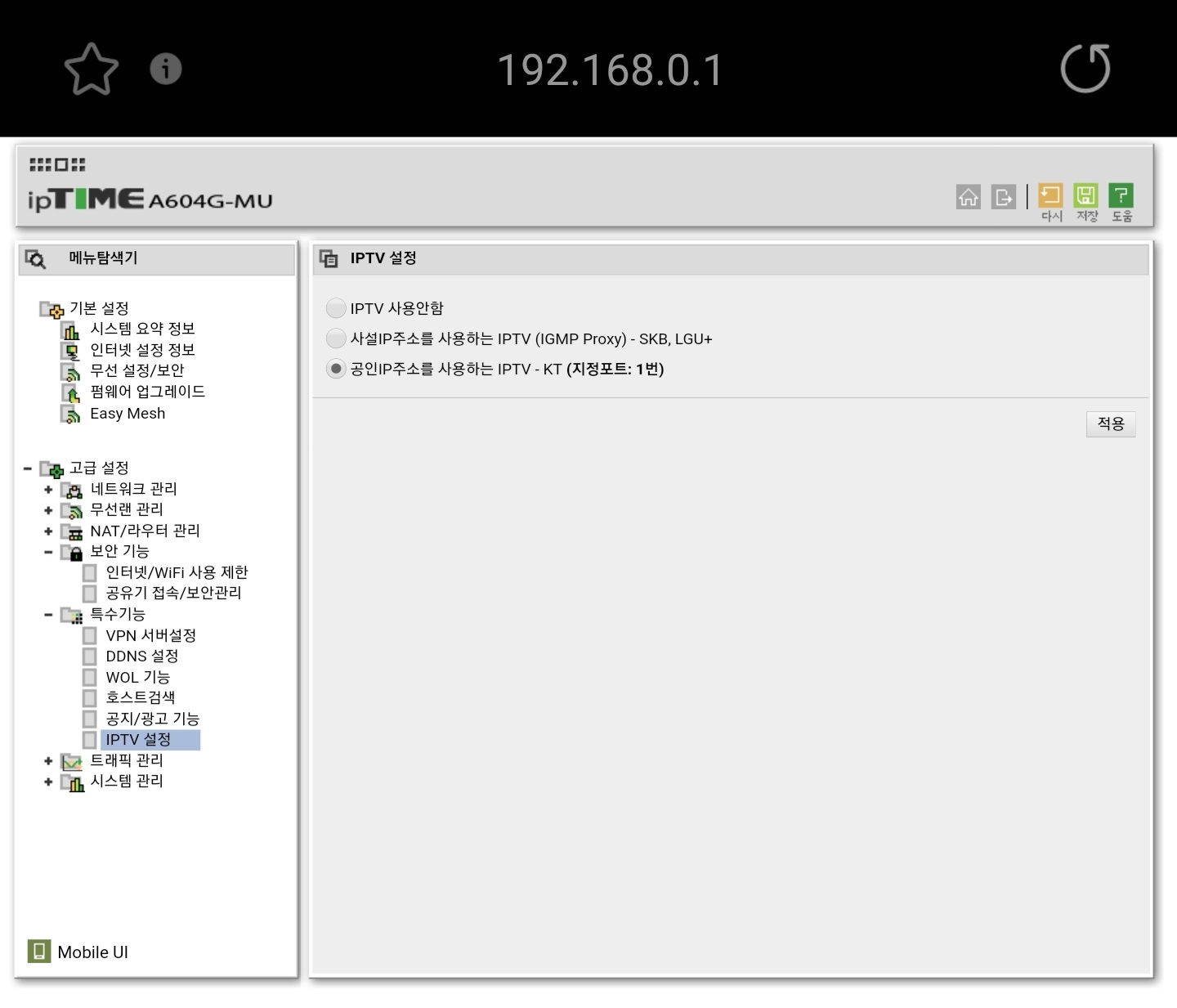This screenshot has width=1177, height=1008.
Task: Click the 저장 save icon
Action: point(1086,202)
